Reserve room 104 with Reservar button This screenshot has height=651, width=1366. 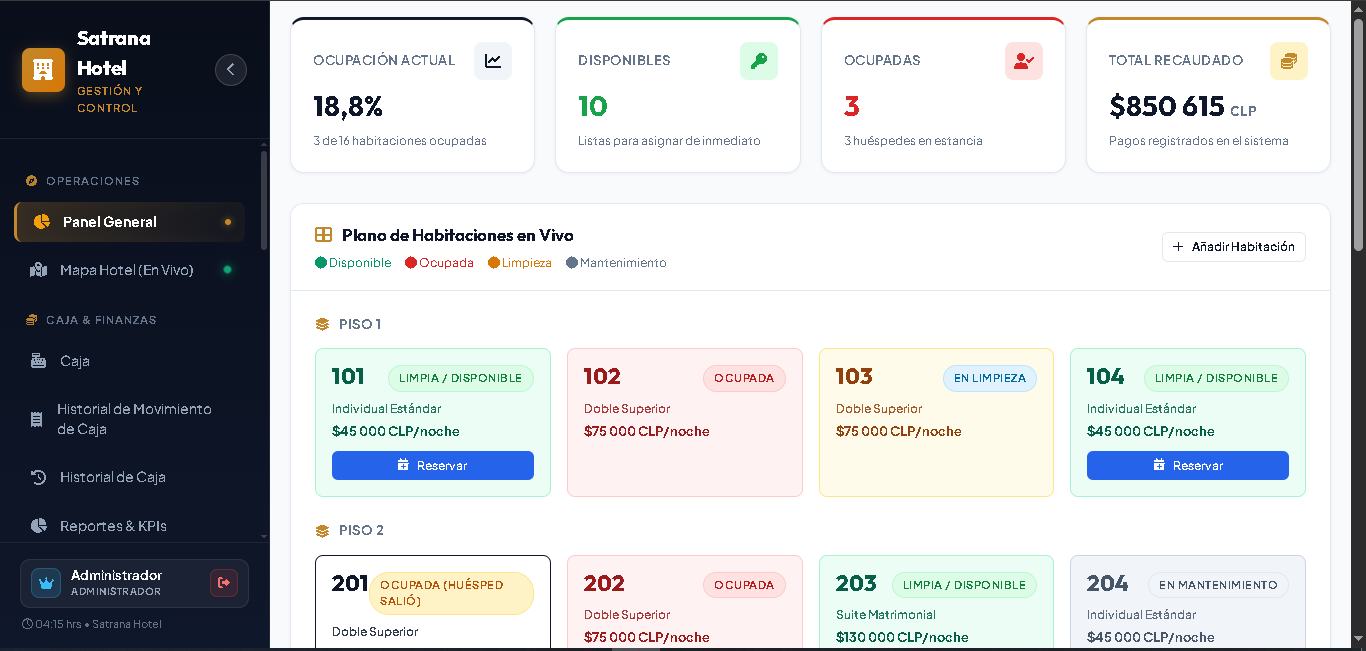(x=1188, y=465)
